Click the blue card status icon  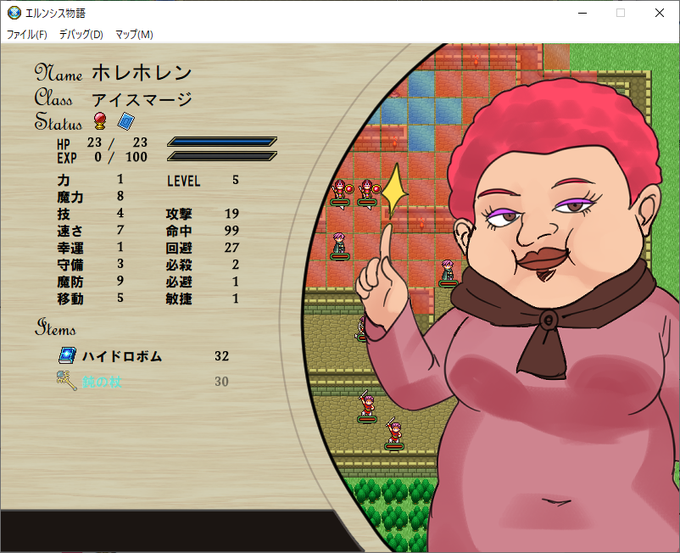coord(126,121)
